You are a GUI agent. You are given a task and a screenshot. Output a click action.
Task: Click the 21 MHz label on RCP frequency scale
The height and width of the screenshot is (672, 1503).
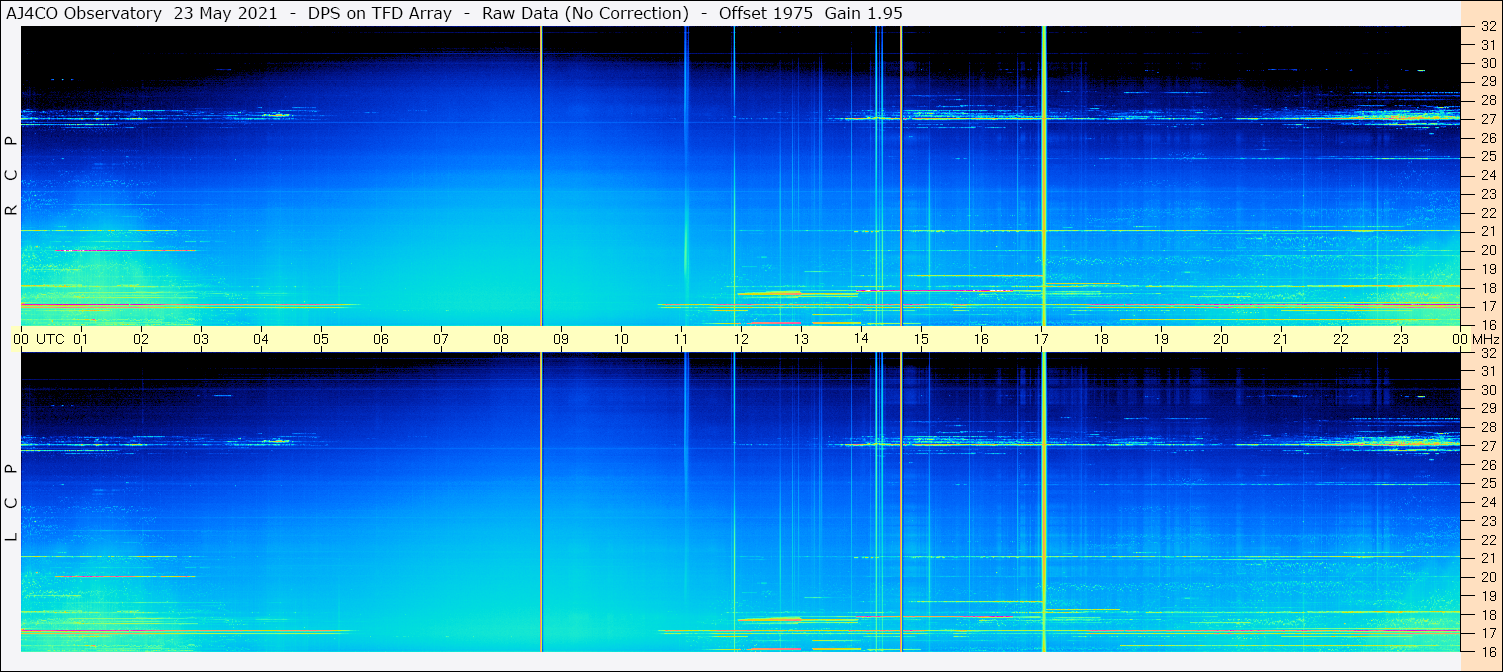[1488, 231]
